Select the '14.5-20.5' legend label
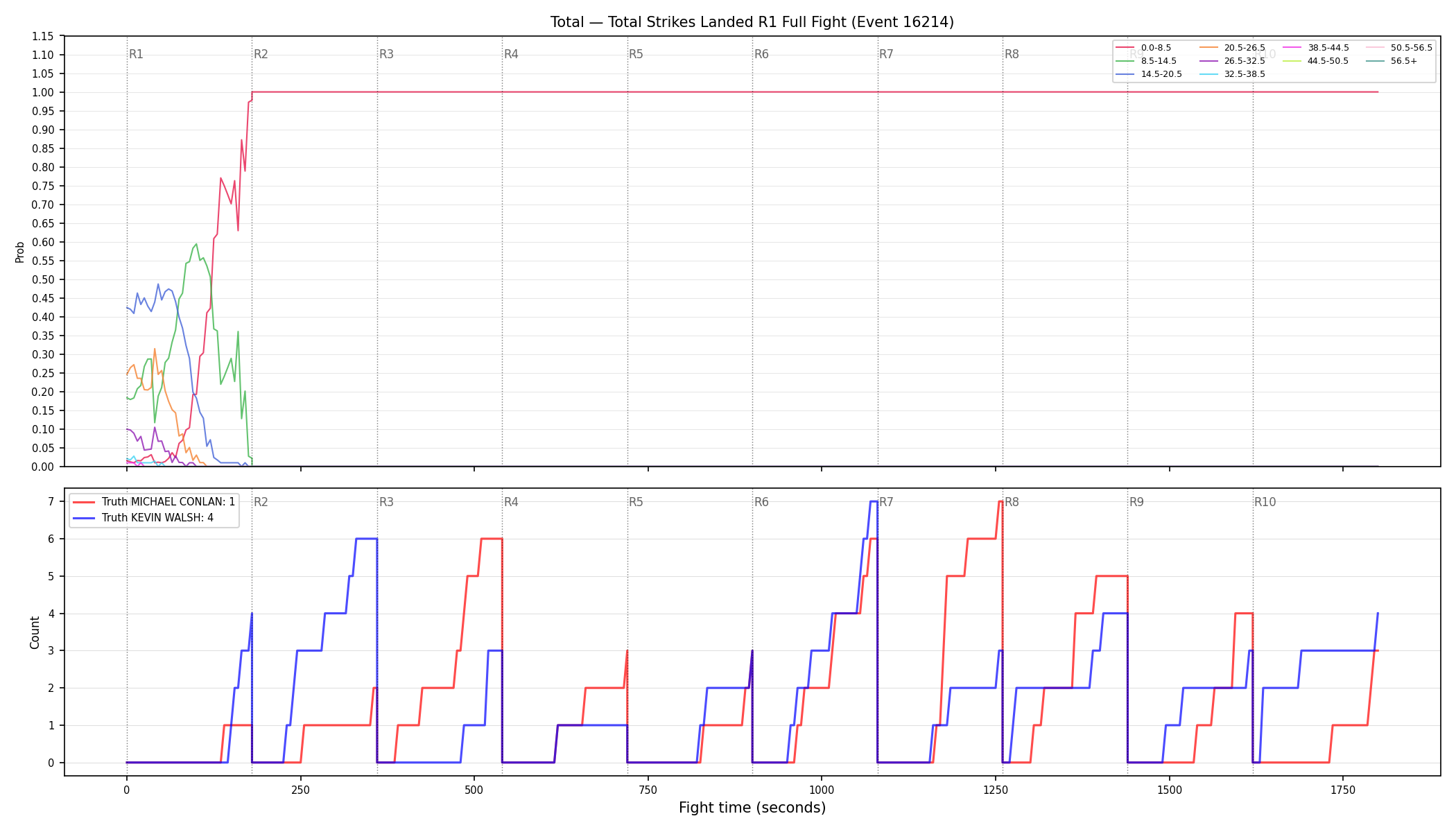Viewport: 1456px width, 832px height. [1161, 74]
